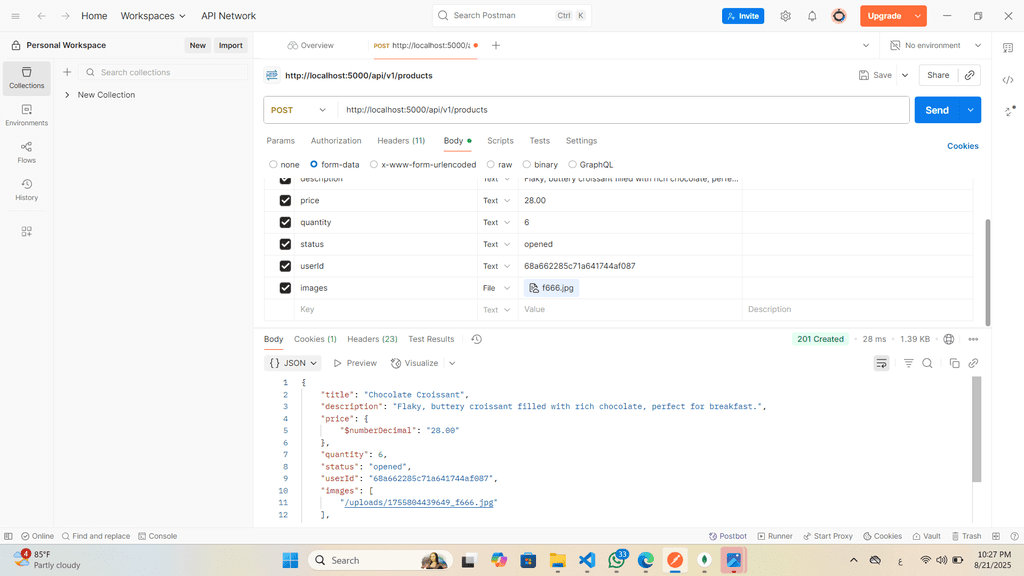Open the POST method dropdown
The width and height of the screenshot is (1024, 576).
299,110
